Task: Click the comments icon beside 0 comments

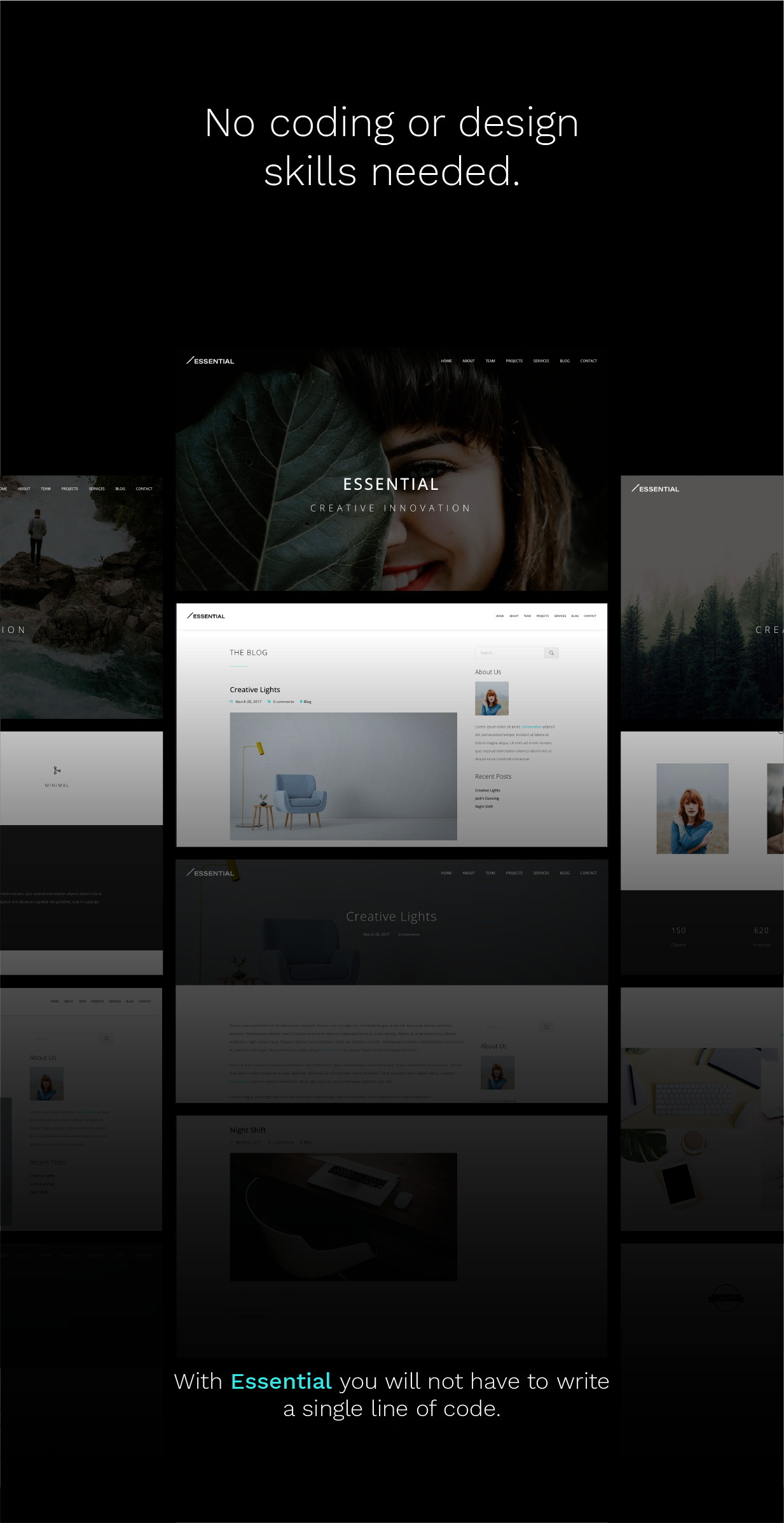Action: (x=270, y=702)
